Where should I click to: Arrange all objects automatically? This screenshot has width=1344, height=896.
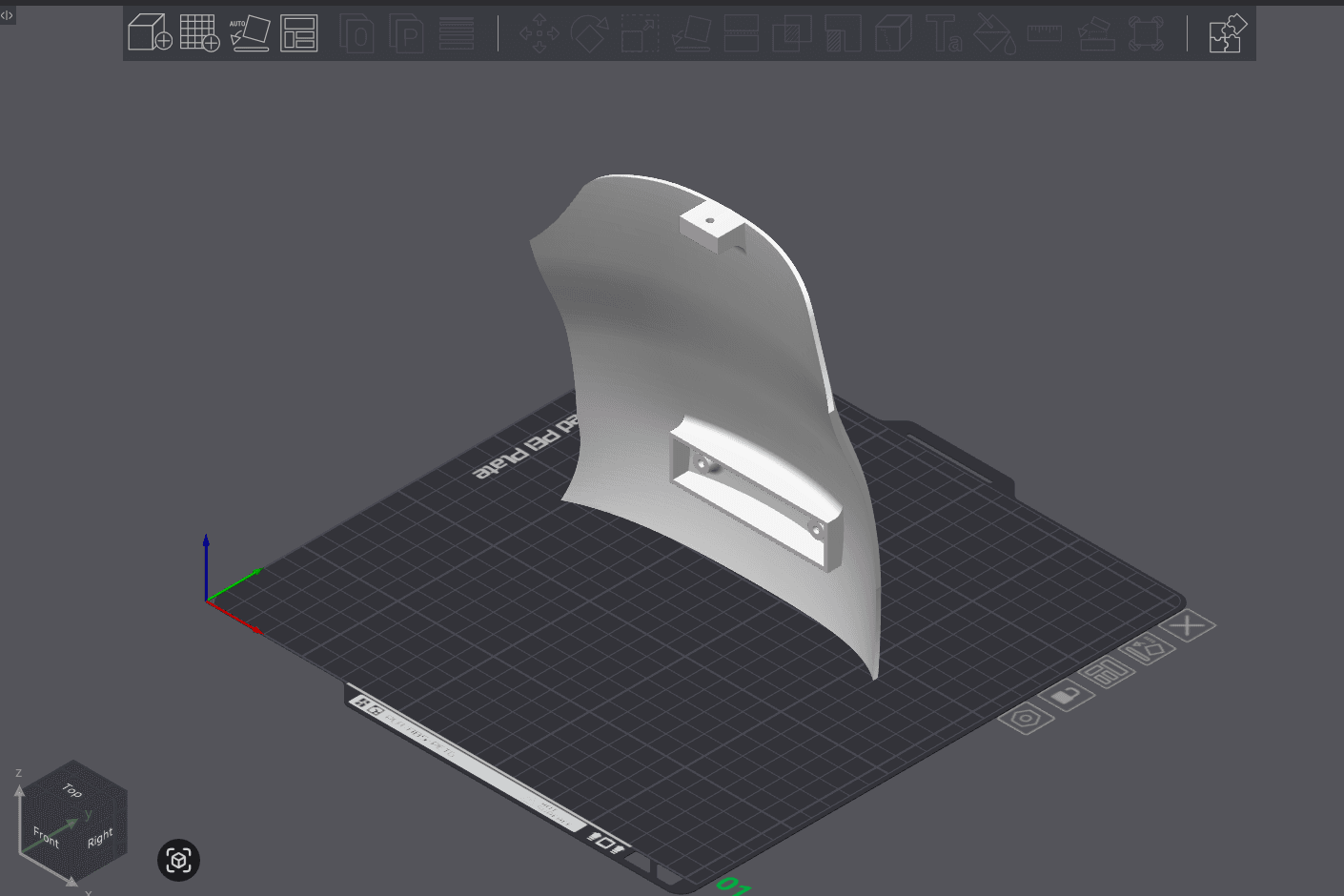298,31
